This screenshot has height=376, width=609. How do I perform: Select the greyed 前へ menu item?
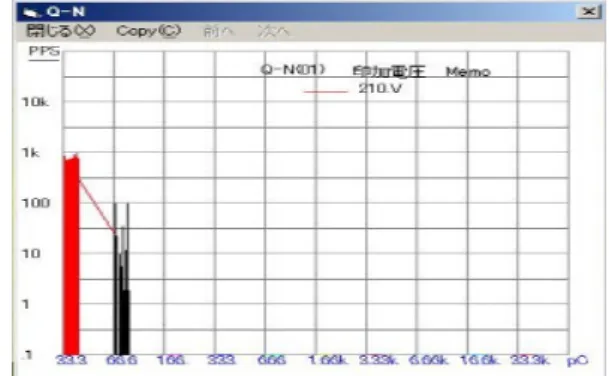pyautogui.click(x=219, y=31)
